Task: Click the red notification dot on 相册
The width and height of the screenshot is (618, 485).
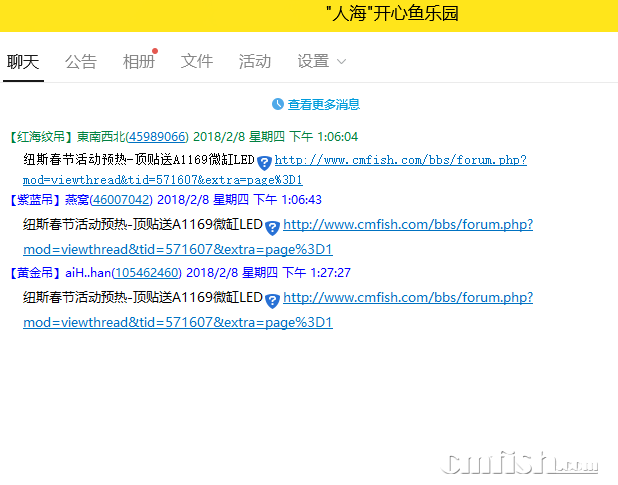Action: tap(155, 51)
